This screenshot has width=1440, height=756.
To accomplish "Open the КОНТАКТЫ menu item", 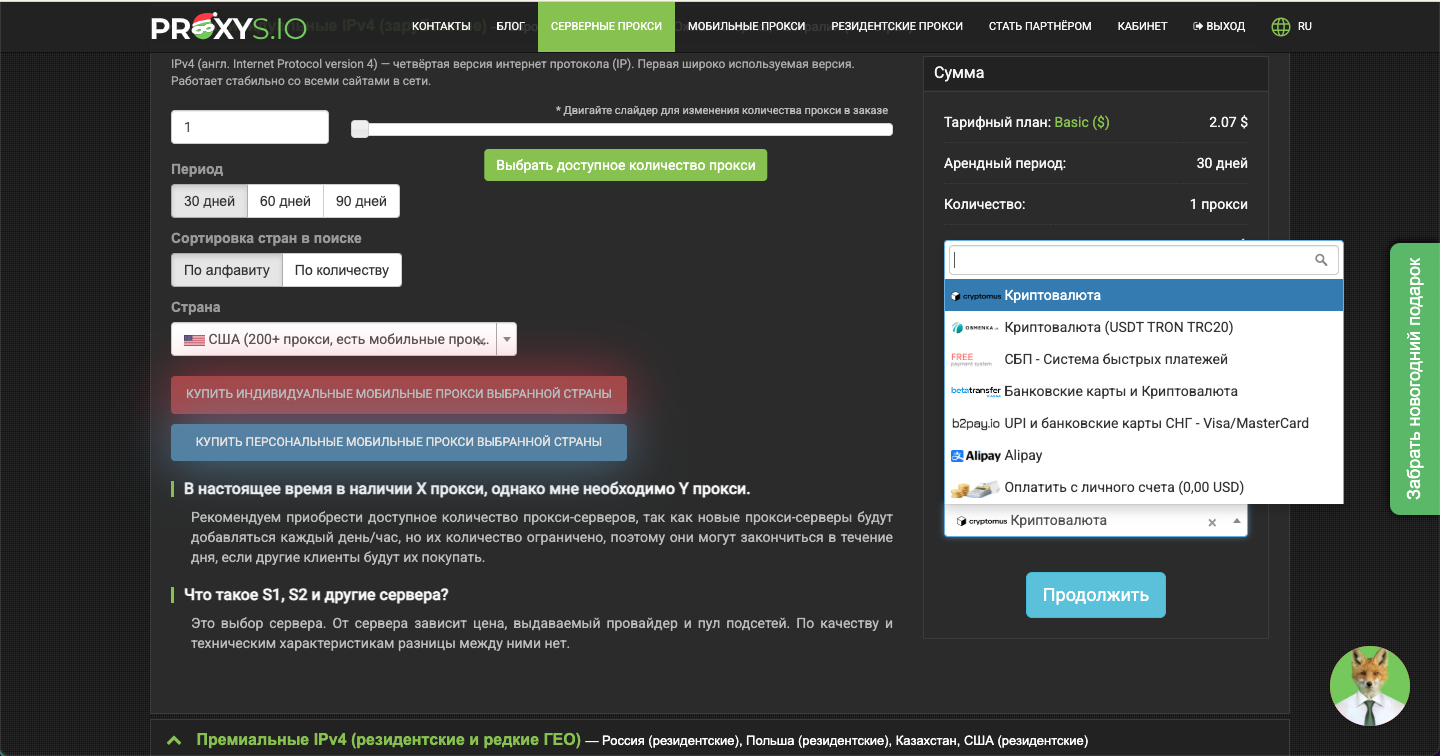I will point(441,27).
